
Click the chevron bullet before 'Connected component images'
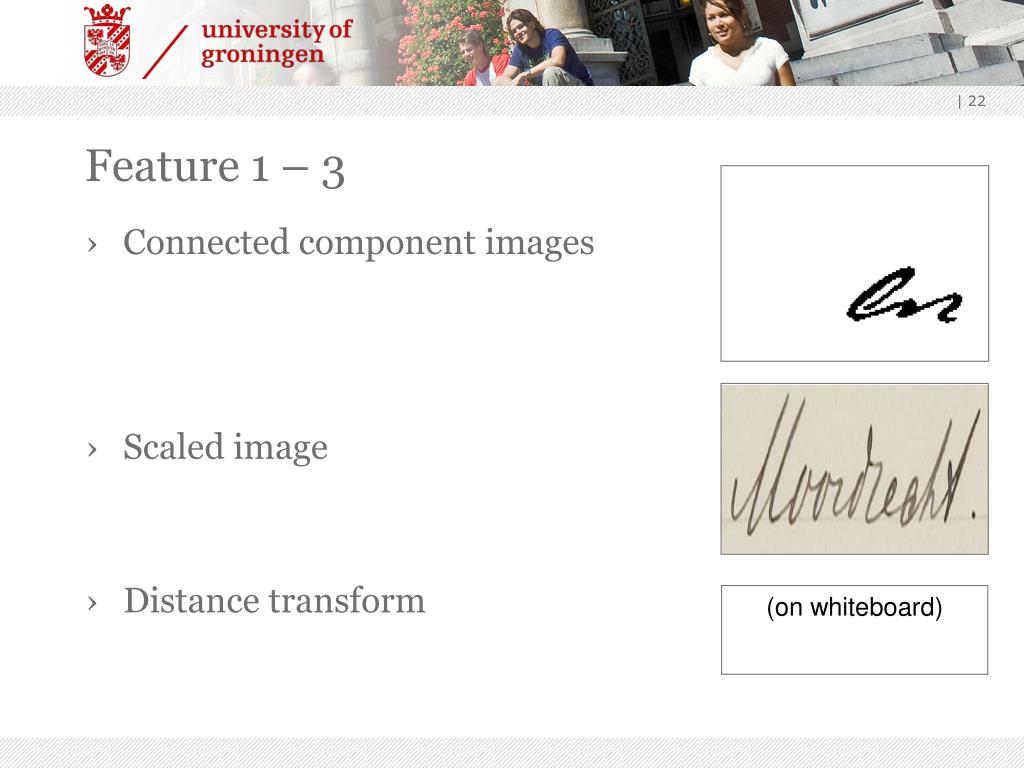(92, 245)
